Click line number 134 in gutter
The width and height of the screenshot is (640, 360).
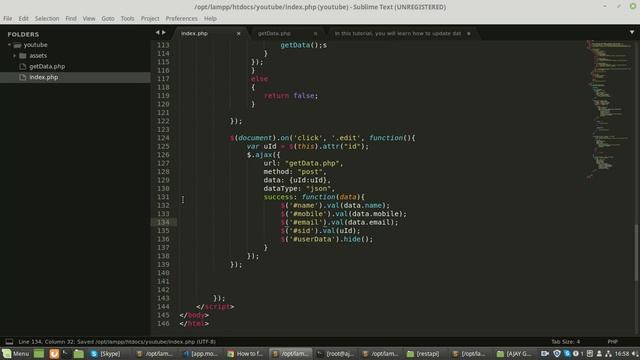pos(163,222)
